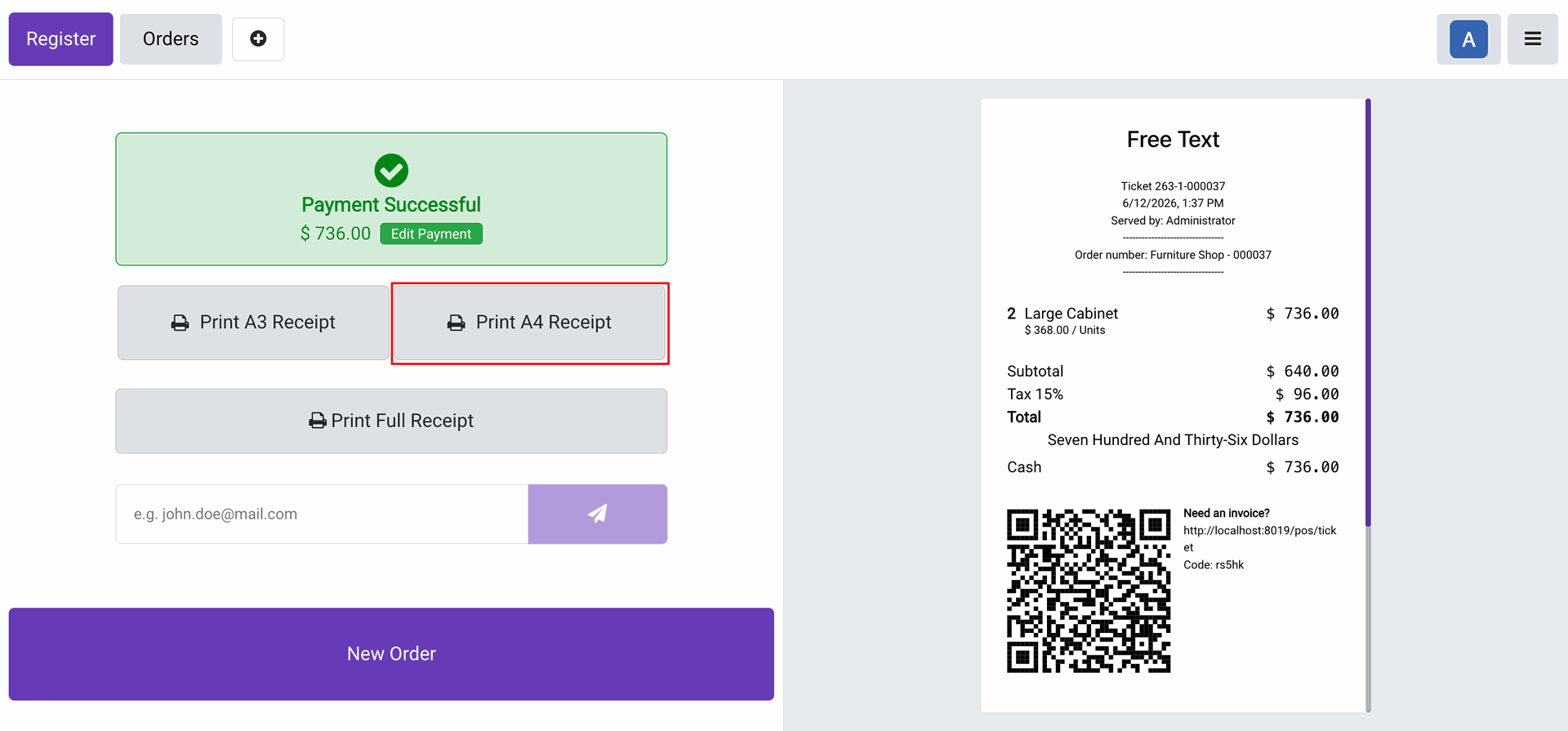Open the Administrator avatar menu
The image size is (1568, 731).
pyautogui.click(x=1468, y=39)
